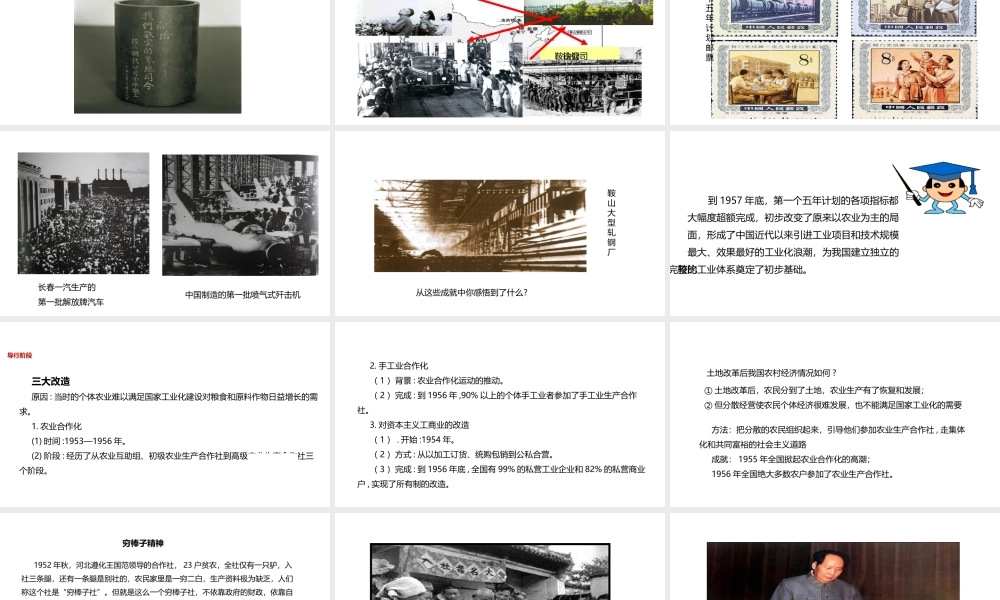Open the slide with the Mao portrait

[835, 557]
